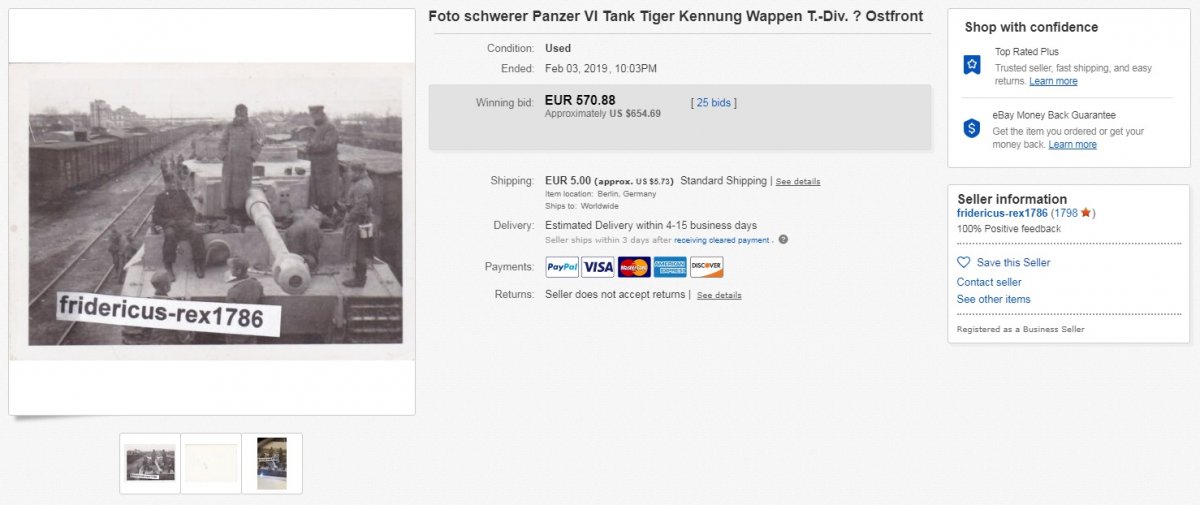Click the American Express icon
Viewport: 1200px width, 505px height.
670,267
